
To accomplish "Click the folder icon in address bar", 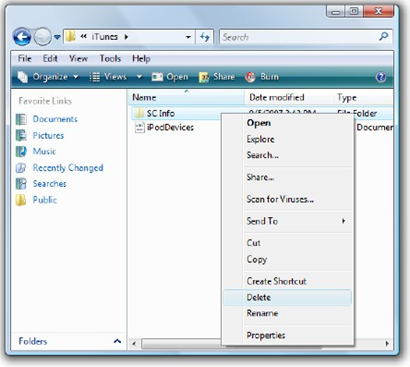I will click(70, 36).
